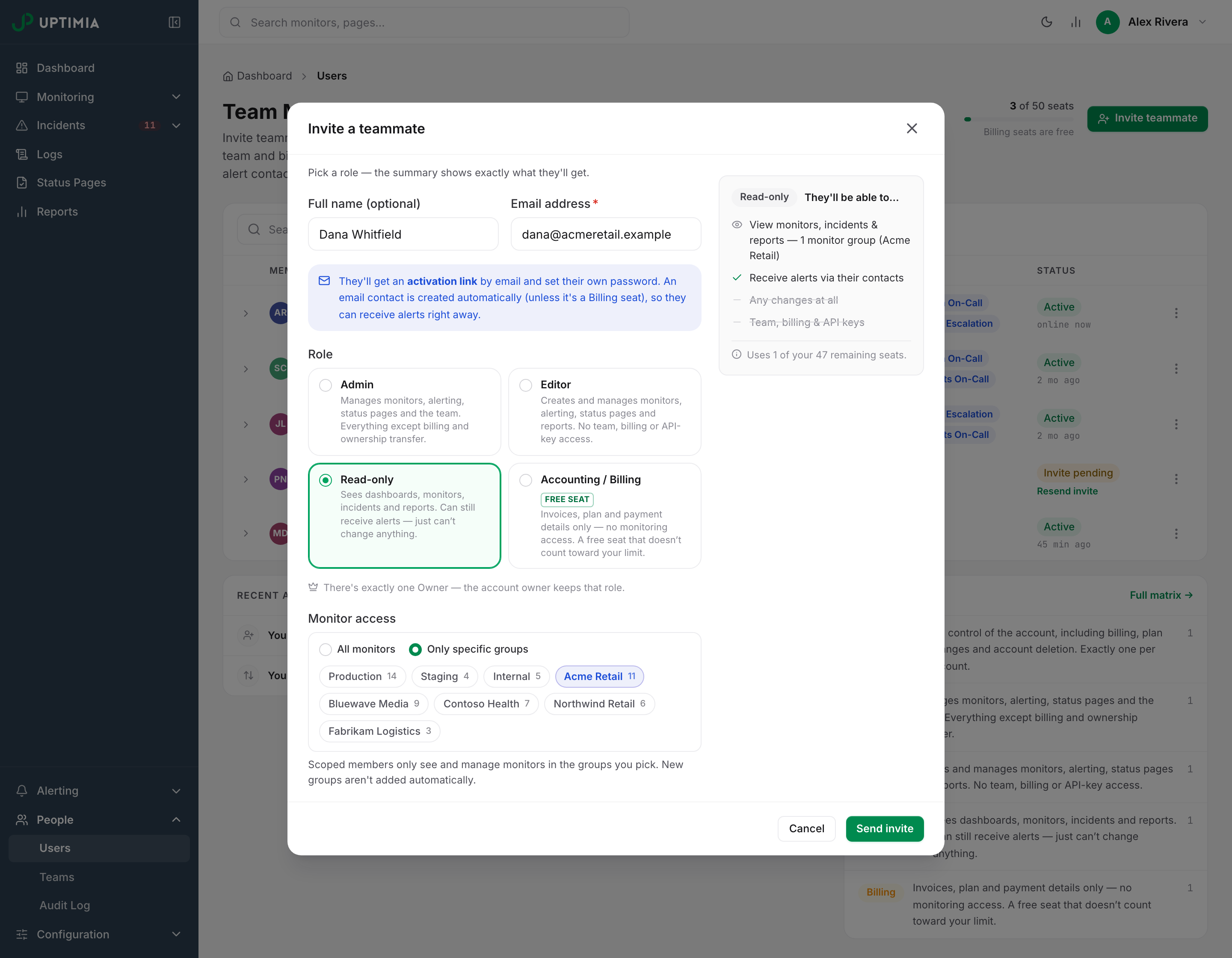Toggle the Production group chip

pos(362,676)
